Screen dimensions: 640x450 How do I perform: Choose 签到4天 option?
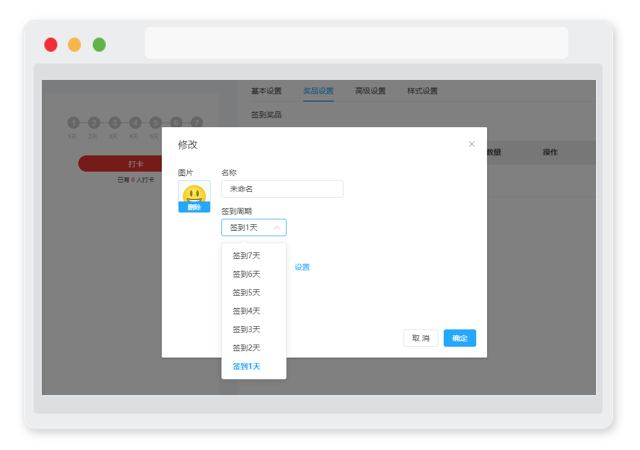pos(246,311)
